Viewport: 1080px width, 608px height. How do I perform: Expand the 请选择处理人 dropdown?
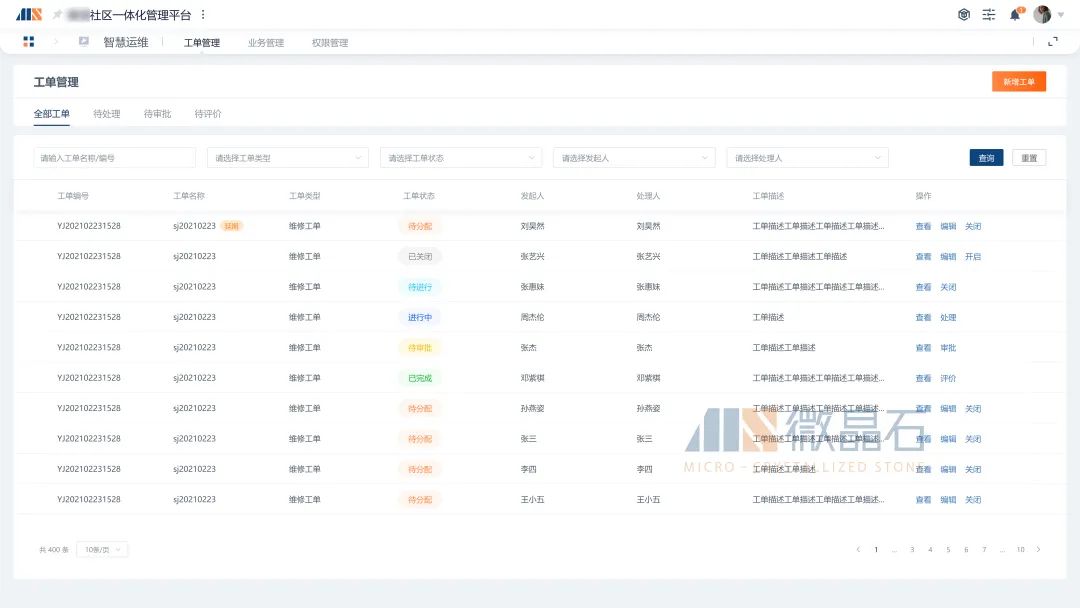(807, 158)
